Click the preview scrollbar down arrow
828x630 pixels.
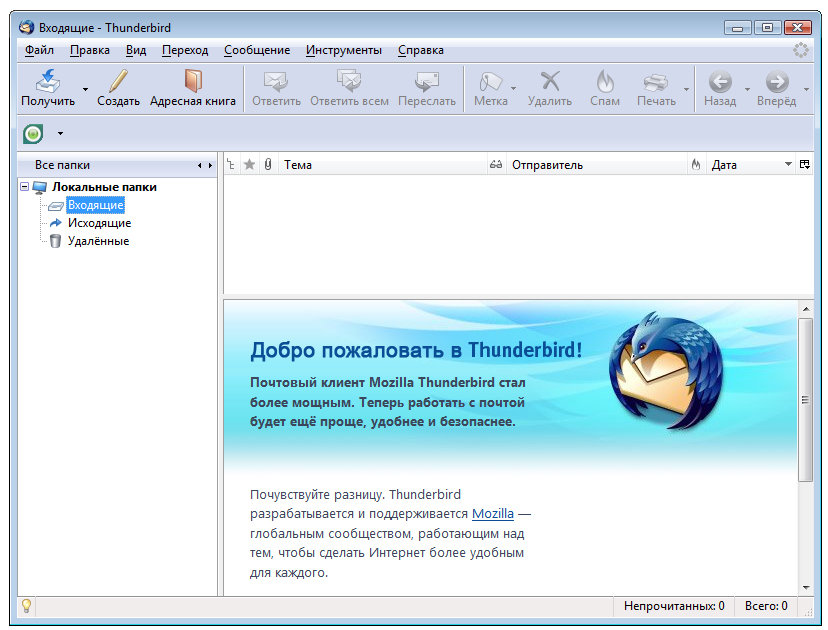tap(806, 588)
